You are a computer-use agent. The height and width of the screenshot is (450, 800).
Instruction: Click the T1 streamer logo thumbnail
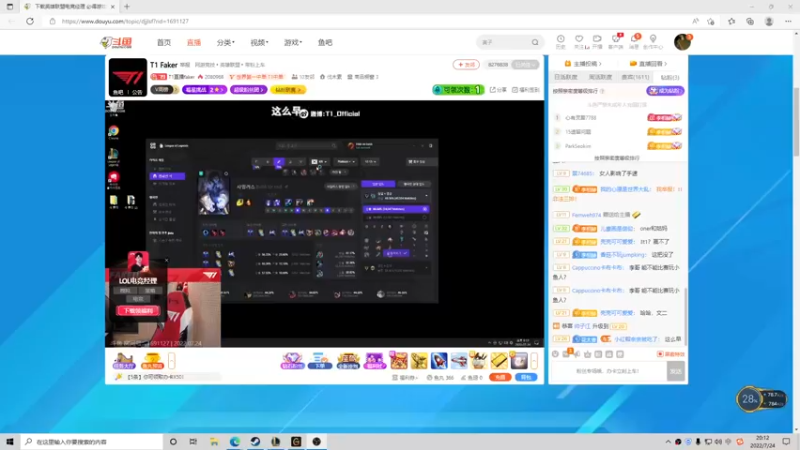point(128,77)
